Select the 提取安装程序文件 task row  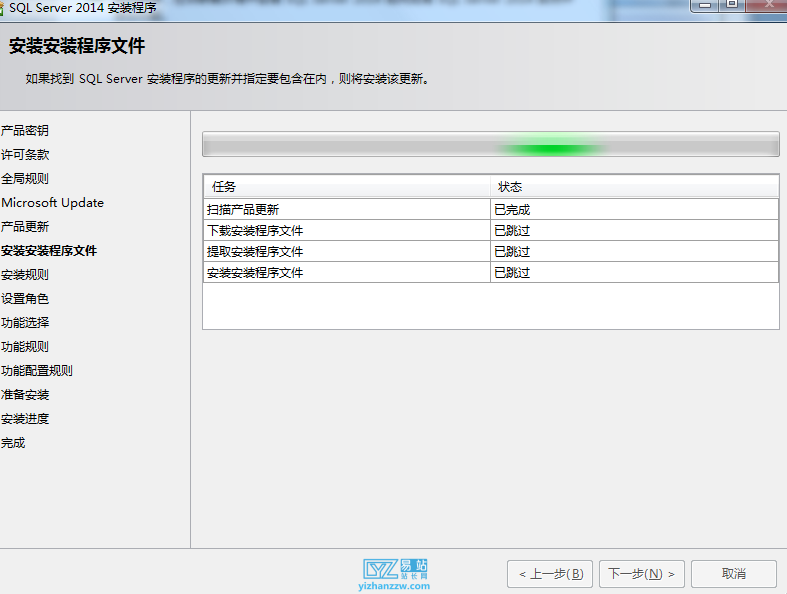click(491, 252)
